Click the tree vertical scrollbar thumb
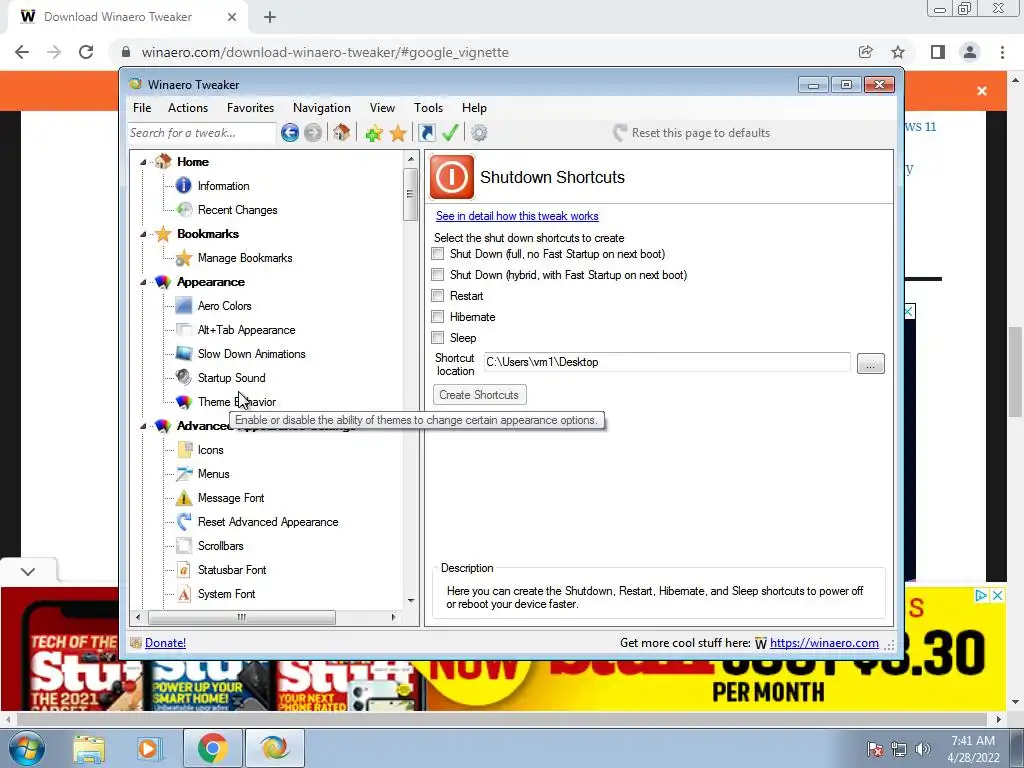Screen dimensions: 1024x768 click(410, 195)
